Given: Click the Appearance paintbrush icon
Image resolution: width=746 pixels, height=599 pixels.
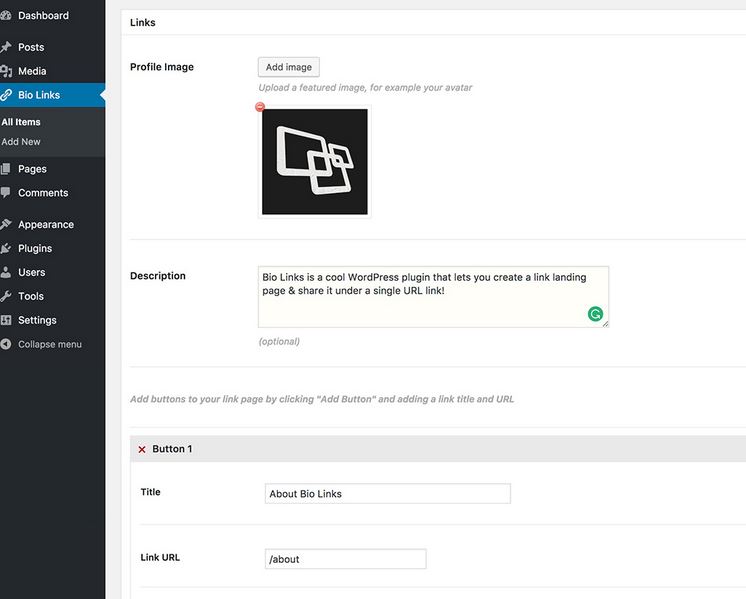Looking at the screenshot, I should (x=6, y=224).
